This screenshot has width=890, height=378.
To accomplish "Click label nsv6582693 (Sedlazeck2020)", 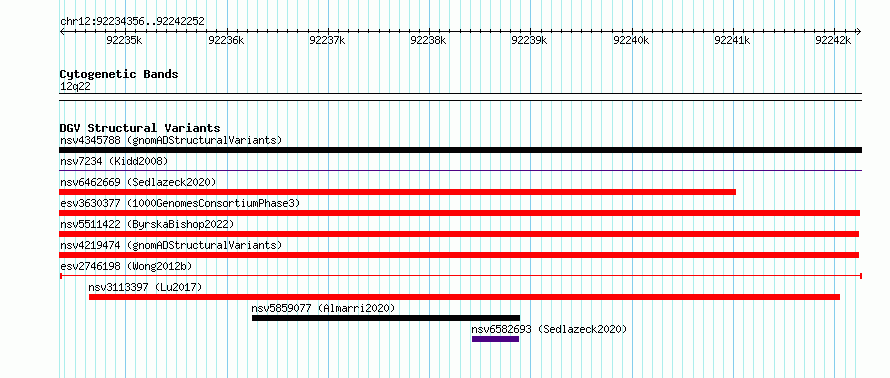I will coord(549,329).
